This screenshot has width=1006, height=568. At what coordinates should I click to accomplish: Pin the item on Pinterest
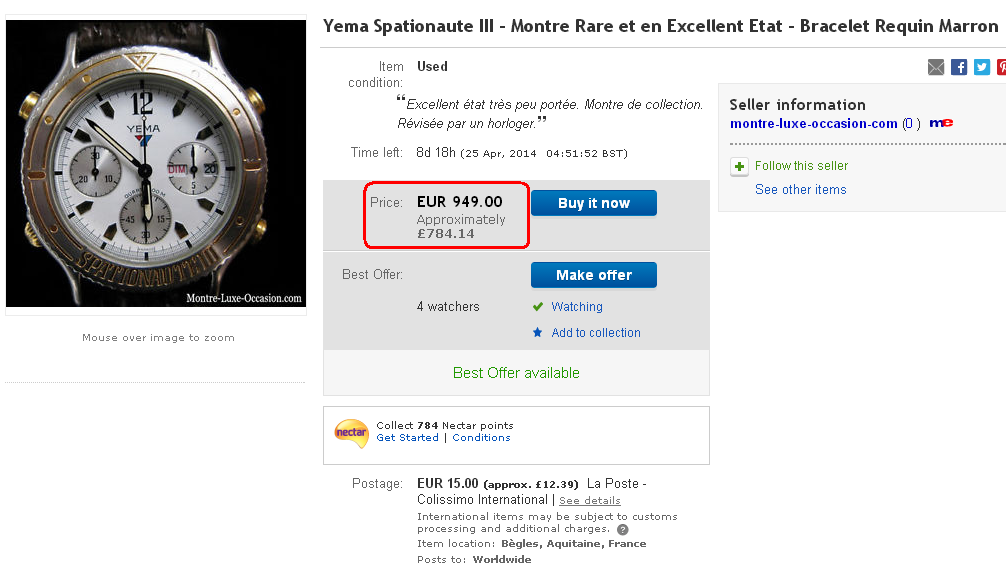point(1001,67)
